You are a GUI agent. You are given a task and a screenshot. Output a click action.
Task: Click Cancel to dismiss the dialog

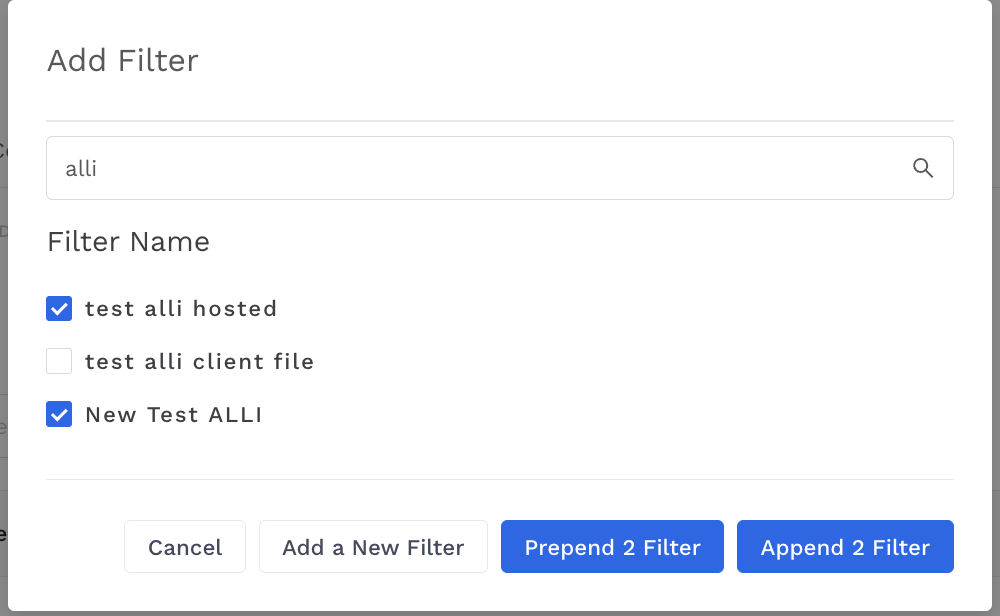(185, 546)
